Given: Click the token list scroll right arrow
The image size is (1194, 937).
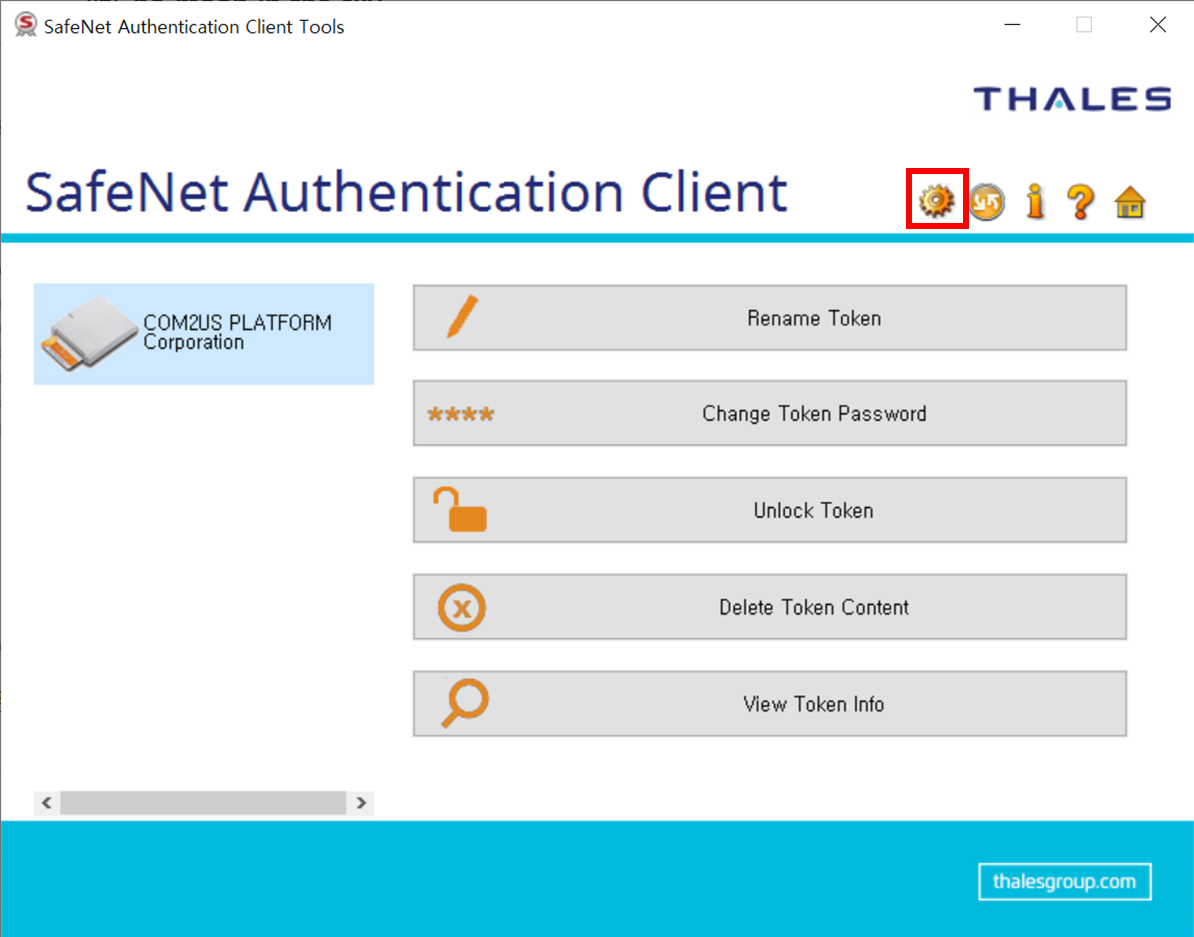Looking at the screenshot, I should pos(361,802).
